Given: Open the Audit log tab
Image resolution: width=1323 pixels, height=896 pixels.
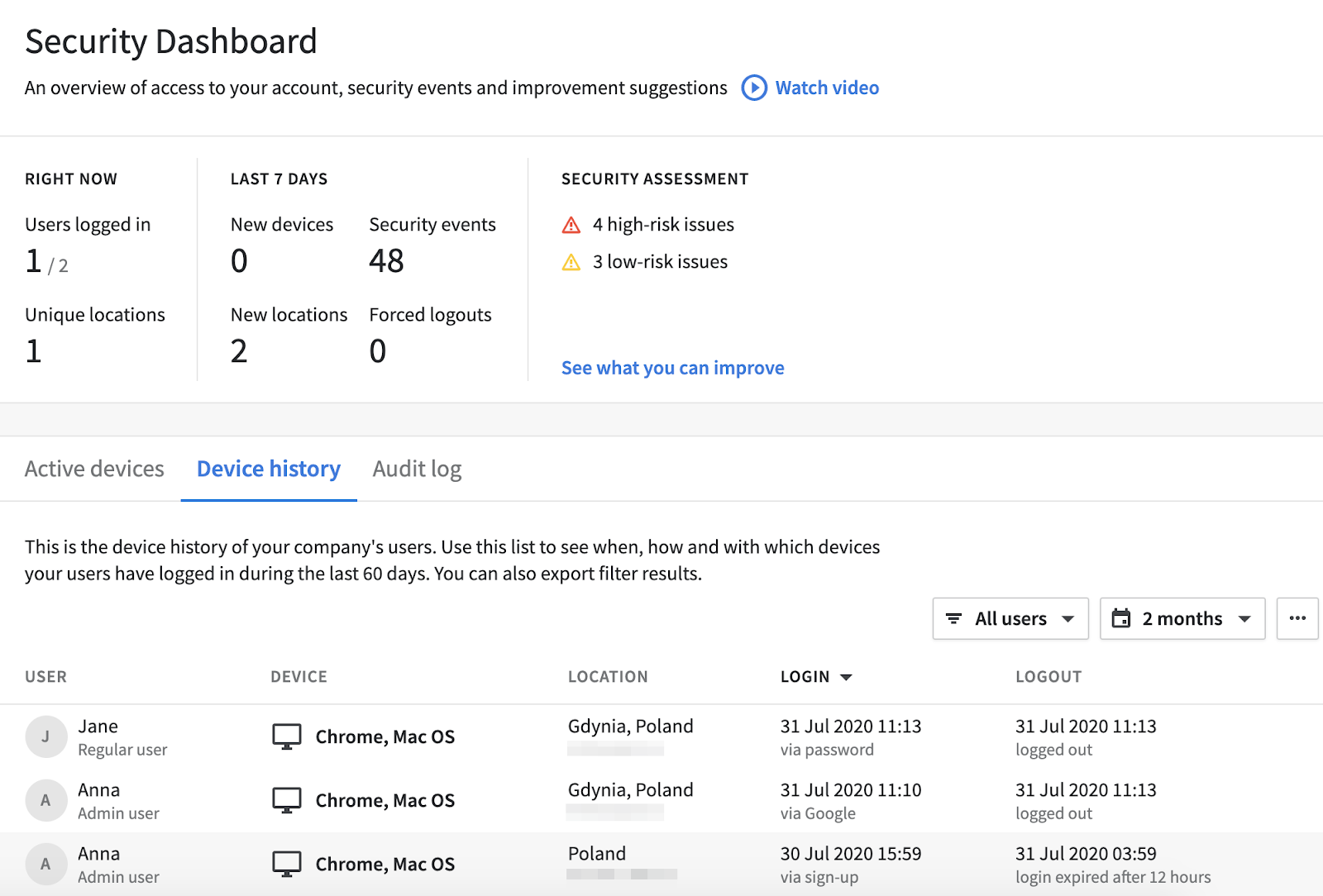Looking at the screenshot, I should coord(417,469).
